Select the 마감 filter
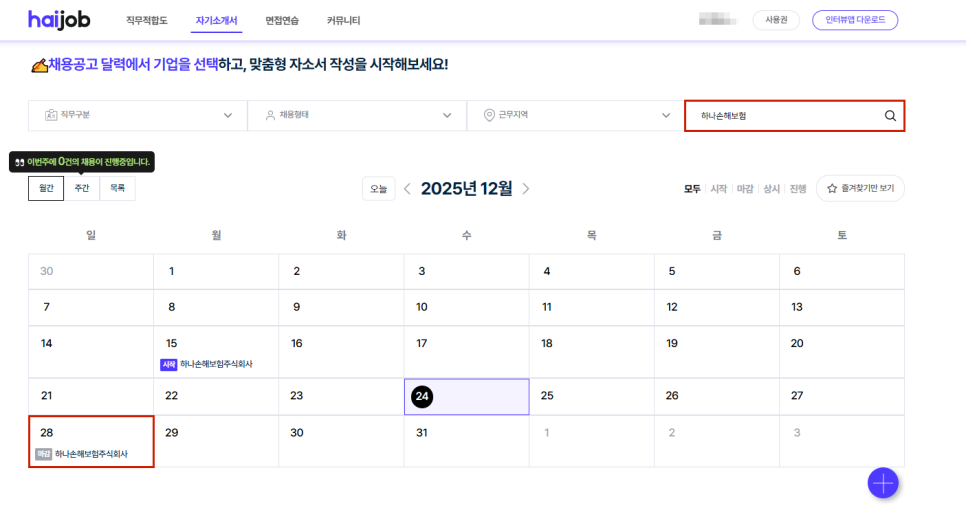The height and width of the screenshot is (532, 966). click(744, 189)
